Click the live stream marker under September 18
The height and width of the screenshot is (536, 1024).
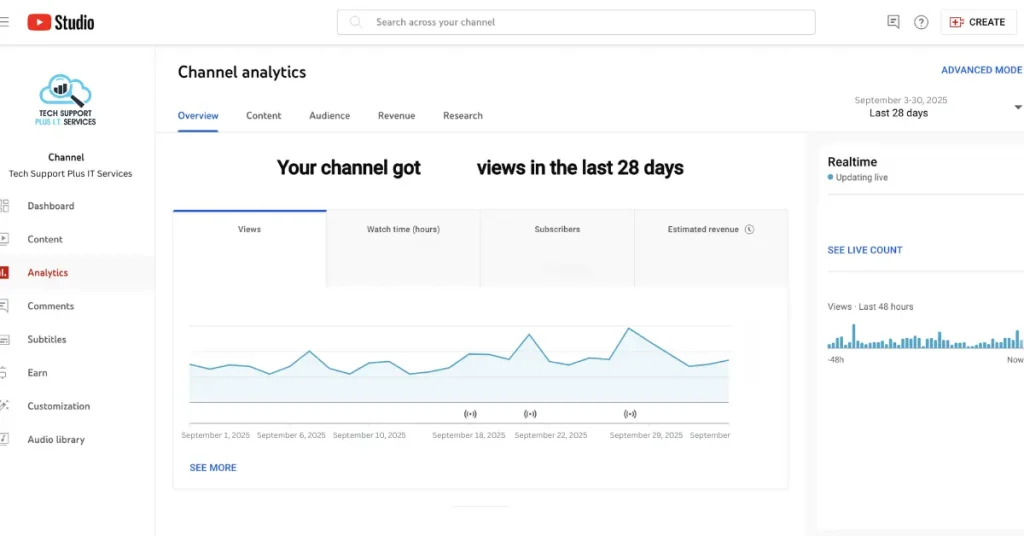click(470, 413)
